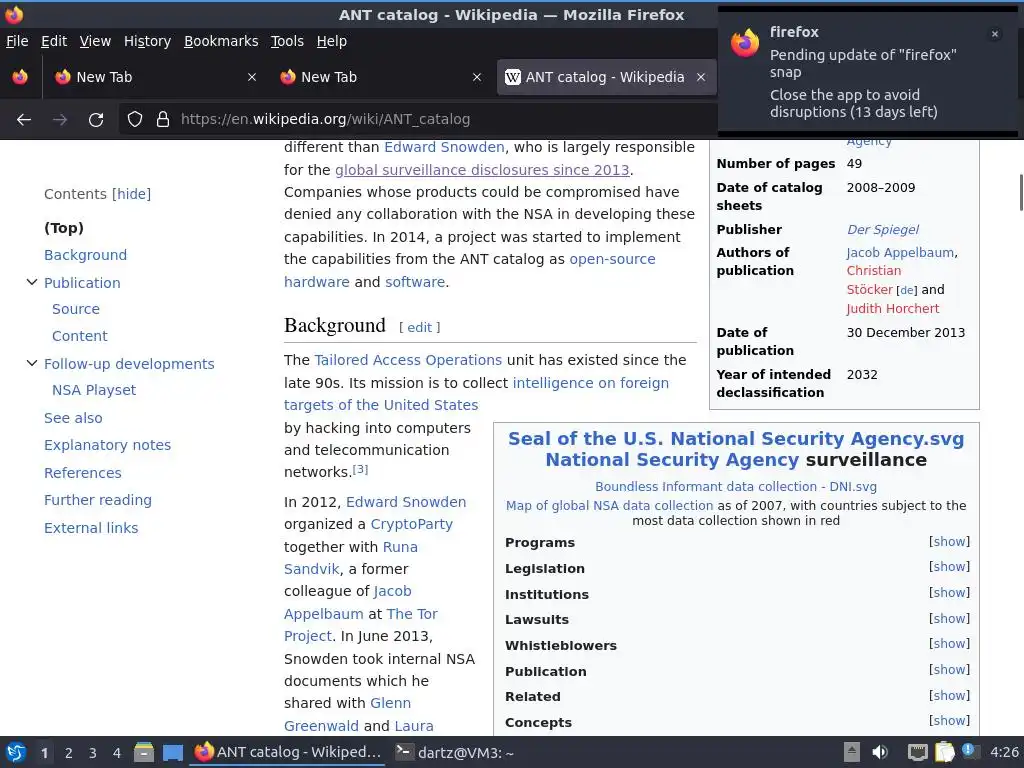Open the volume control in system tray
1024x768 pixels.
[x=880, y=752]
